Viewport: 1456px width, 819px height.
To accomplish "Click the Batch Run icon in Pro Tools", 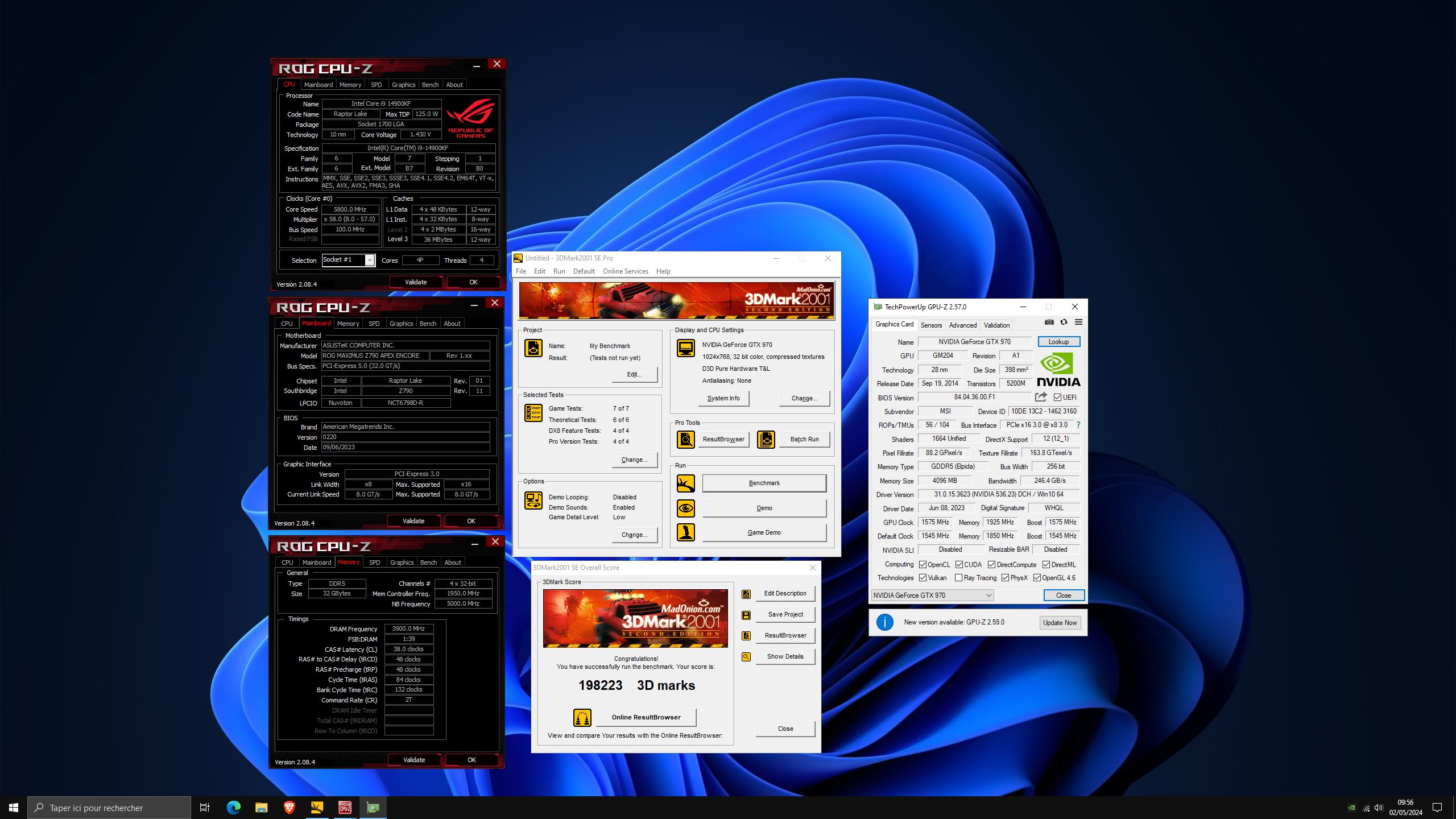I will pyautogui.click(x=766, y=440).
